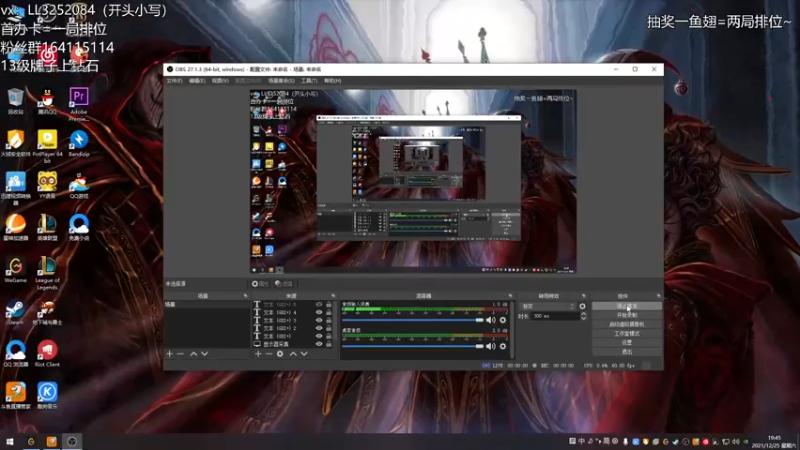This screenshot has height=450, width=800.
Task: Adjust 桌面音频 desktop audio volume slider
Action: pyautogui.click(x=413, y=346)
